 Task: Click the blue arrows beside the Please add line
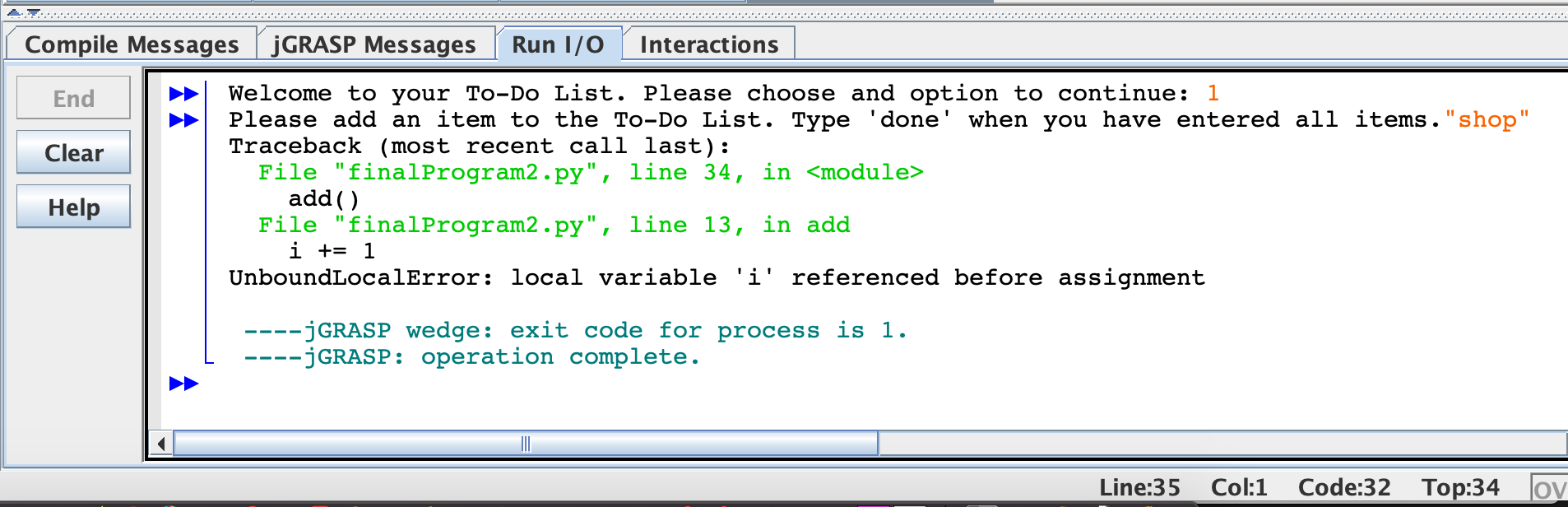pos(183,120)
